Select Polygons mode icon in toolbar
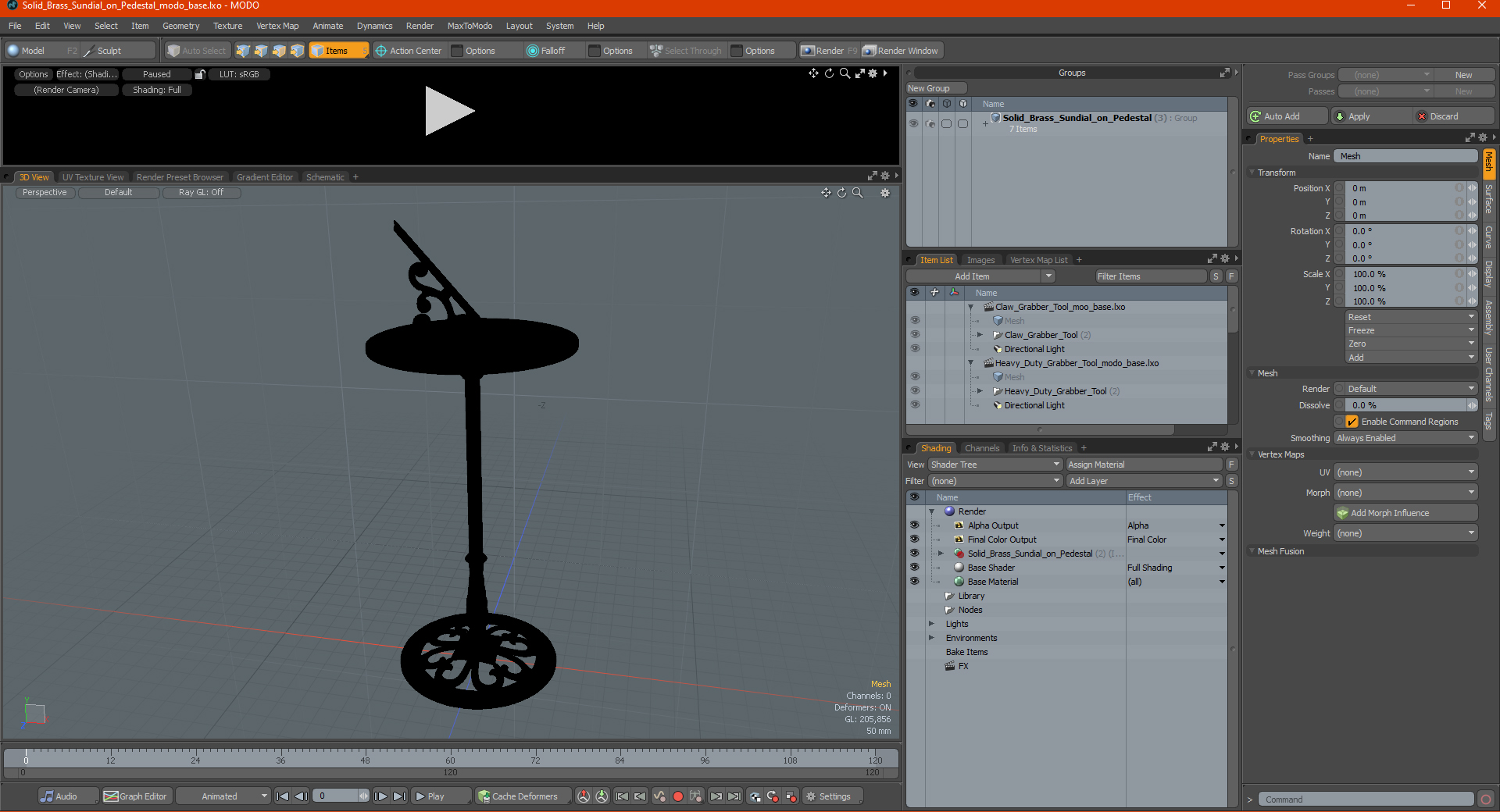 [x=279, y=51]
